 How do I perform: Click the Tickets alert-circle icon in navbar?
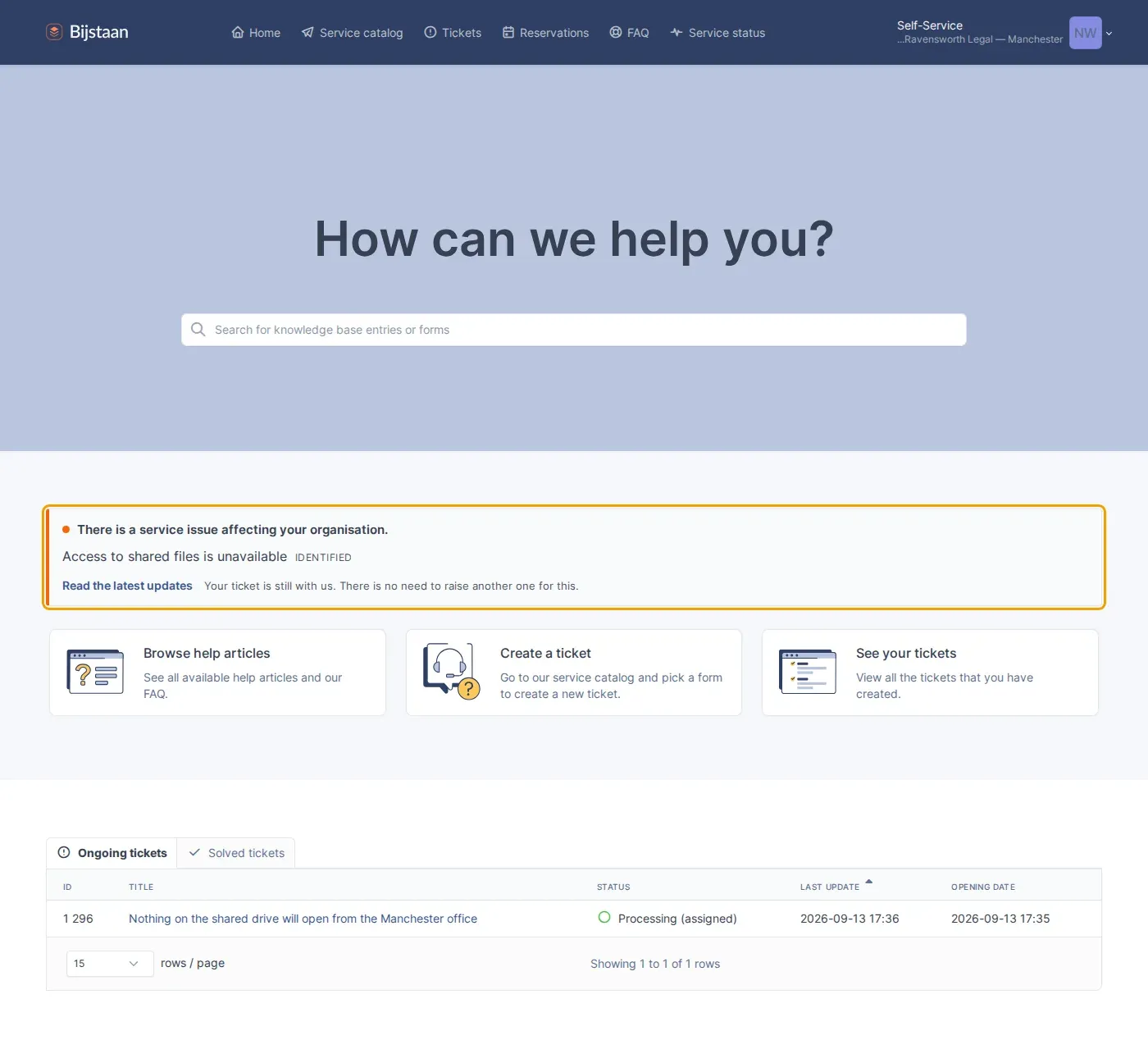(430, 33)
